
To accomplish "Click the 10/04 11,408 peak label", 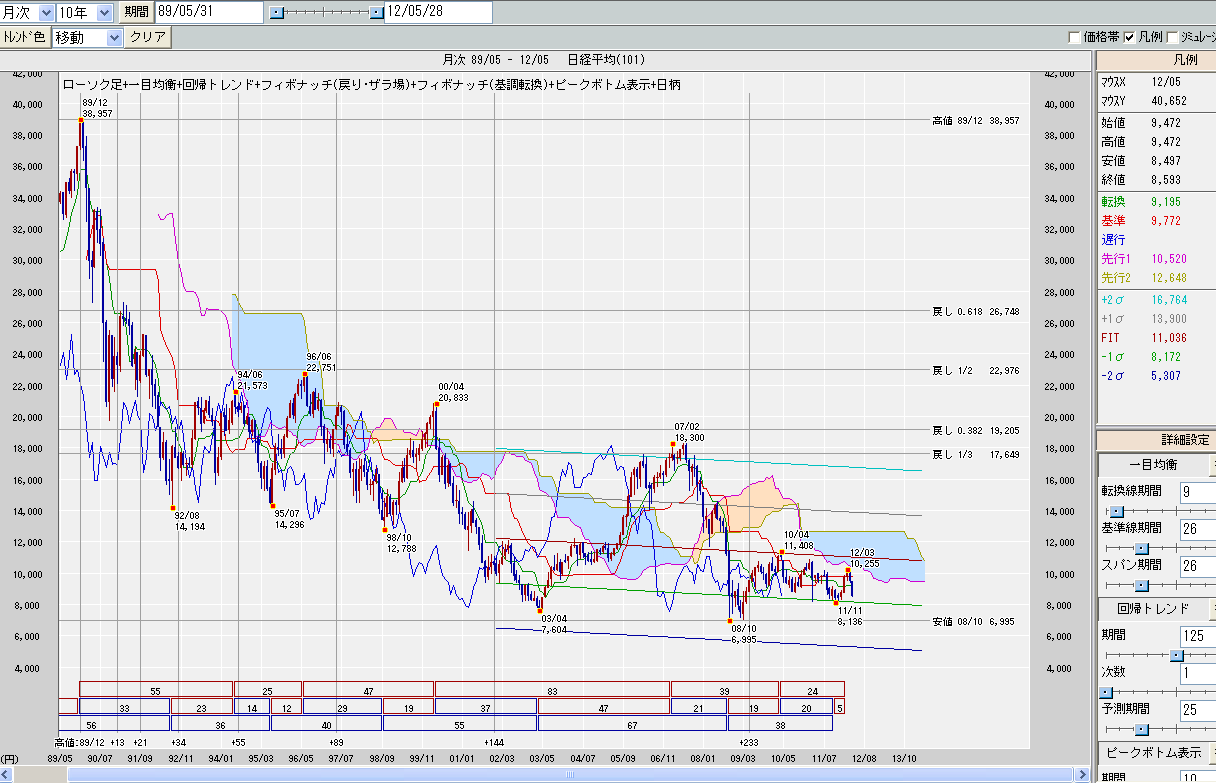I will tap(798, 540).
